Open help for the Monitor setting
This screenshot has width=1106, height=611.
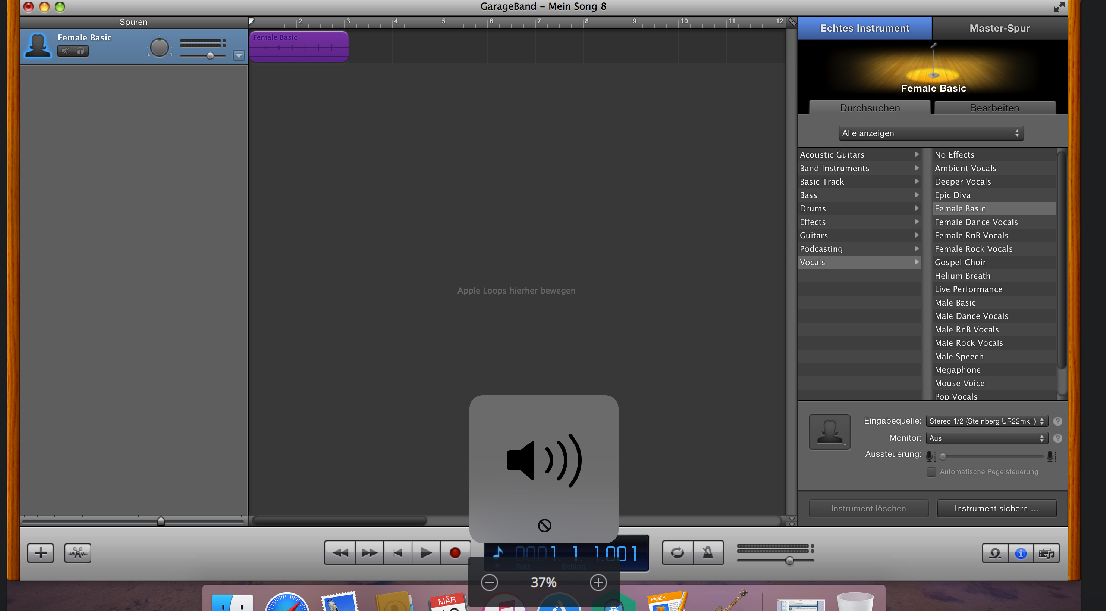(x=1057, y=438)
